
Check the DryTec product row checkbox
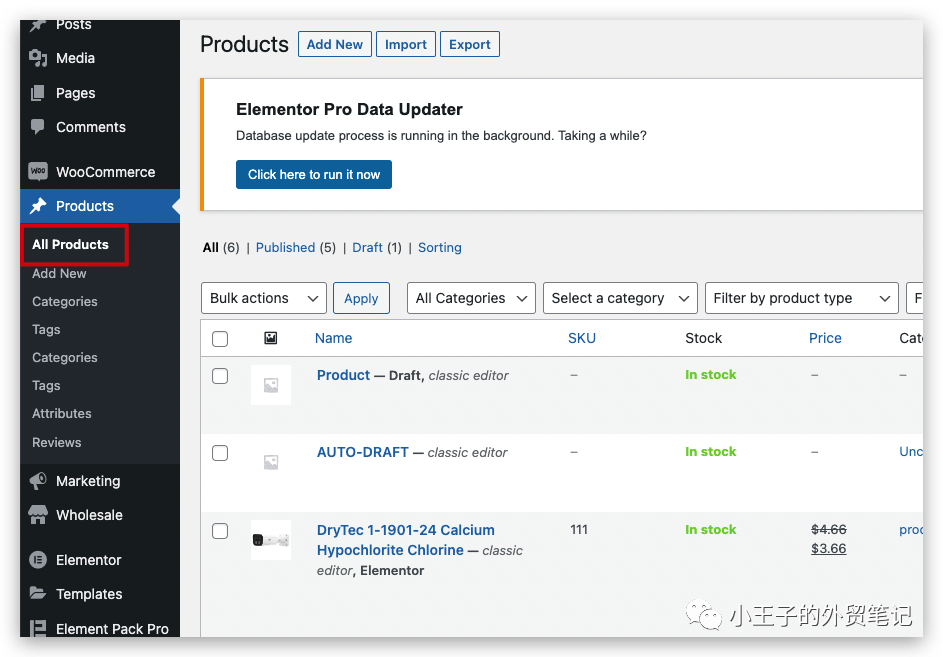pyautogui.click(x=220, y=531)
